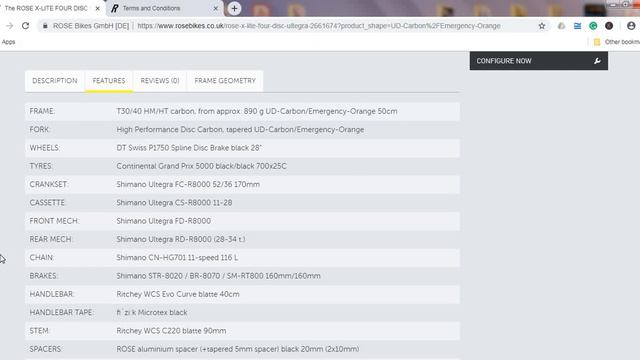Select the Features tab
The height and width of the screenshot is (360, 640).
(109, 81)
